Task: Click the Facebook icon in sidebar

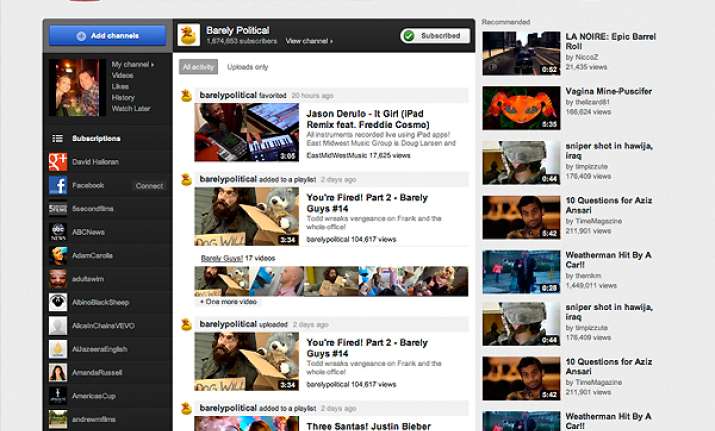Action: [58, 185]
